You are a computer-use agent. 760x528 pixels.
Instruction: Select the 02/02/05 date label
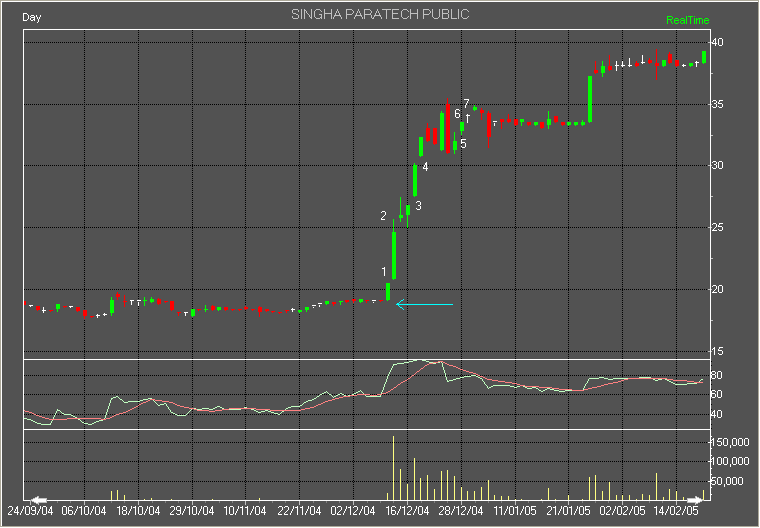click(x=622, y=511)
